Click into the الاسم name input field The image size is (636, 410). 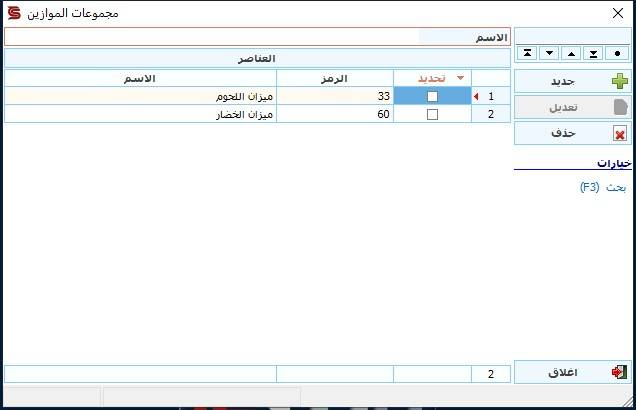point(211,37)
